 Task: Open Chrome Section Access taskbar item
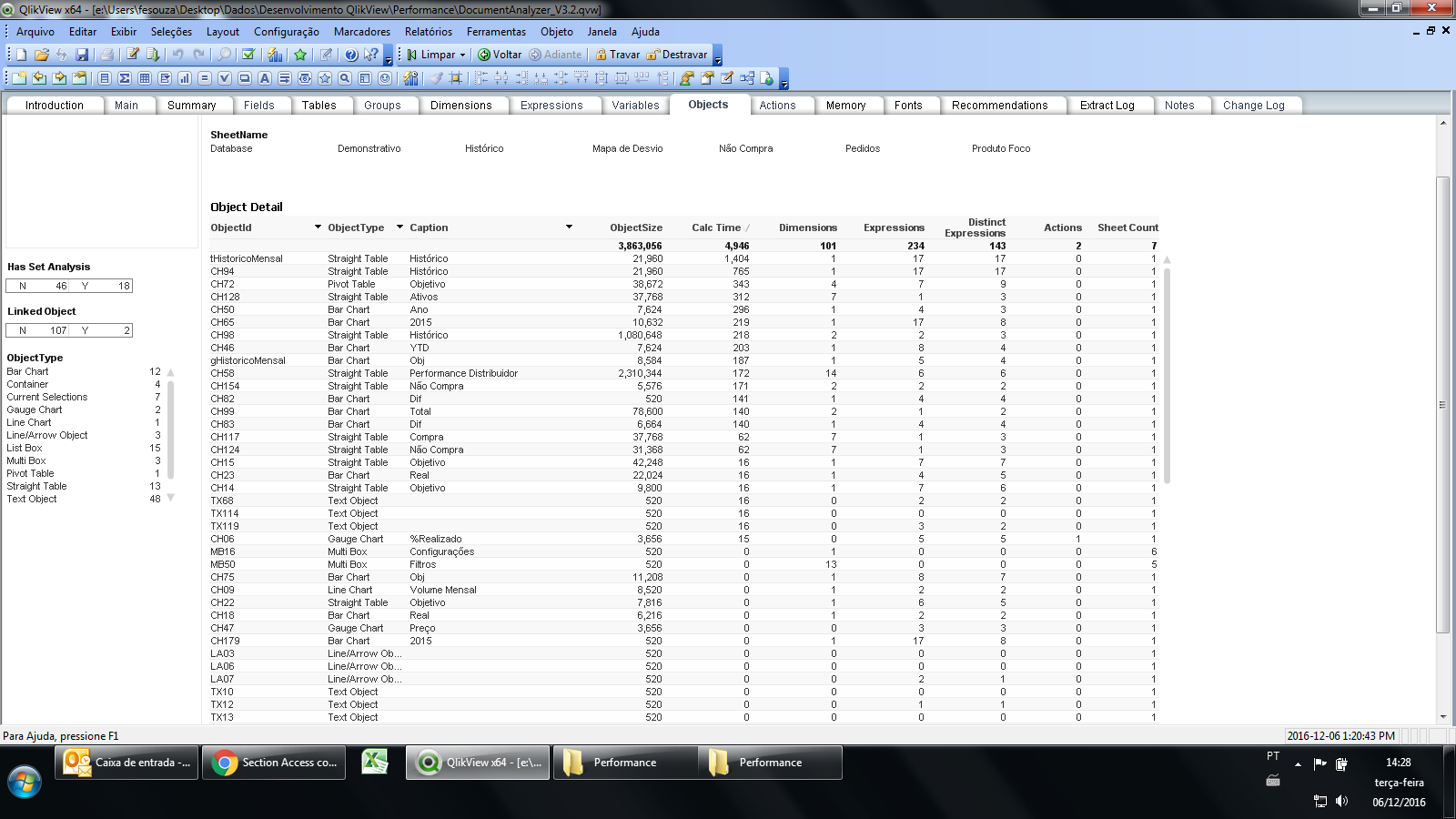pos(276,763)
